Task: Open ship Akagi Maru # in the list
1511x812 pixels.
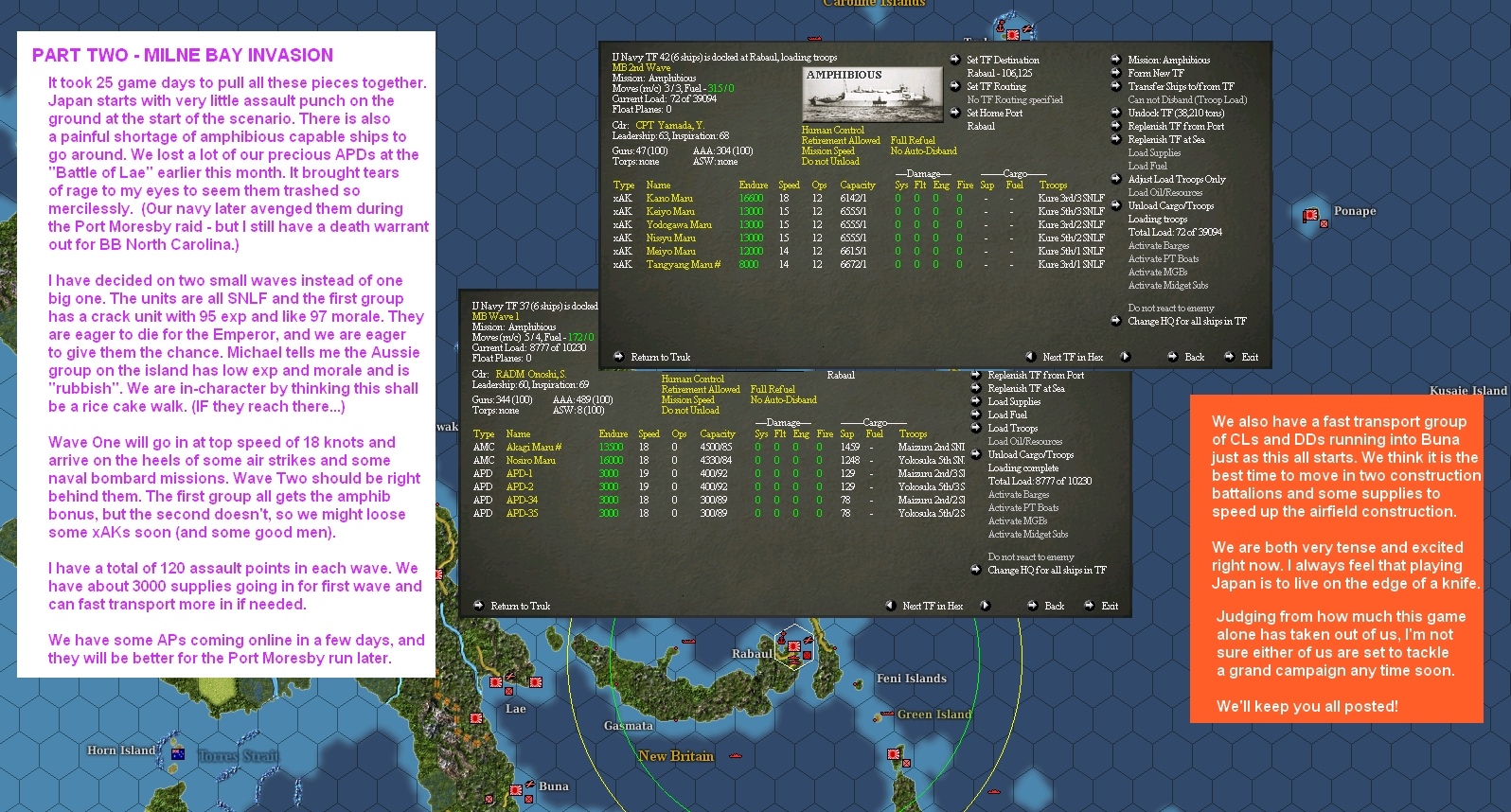Action: (x=534, y=448)
